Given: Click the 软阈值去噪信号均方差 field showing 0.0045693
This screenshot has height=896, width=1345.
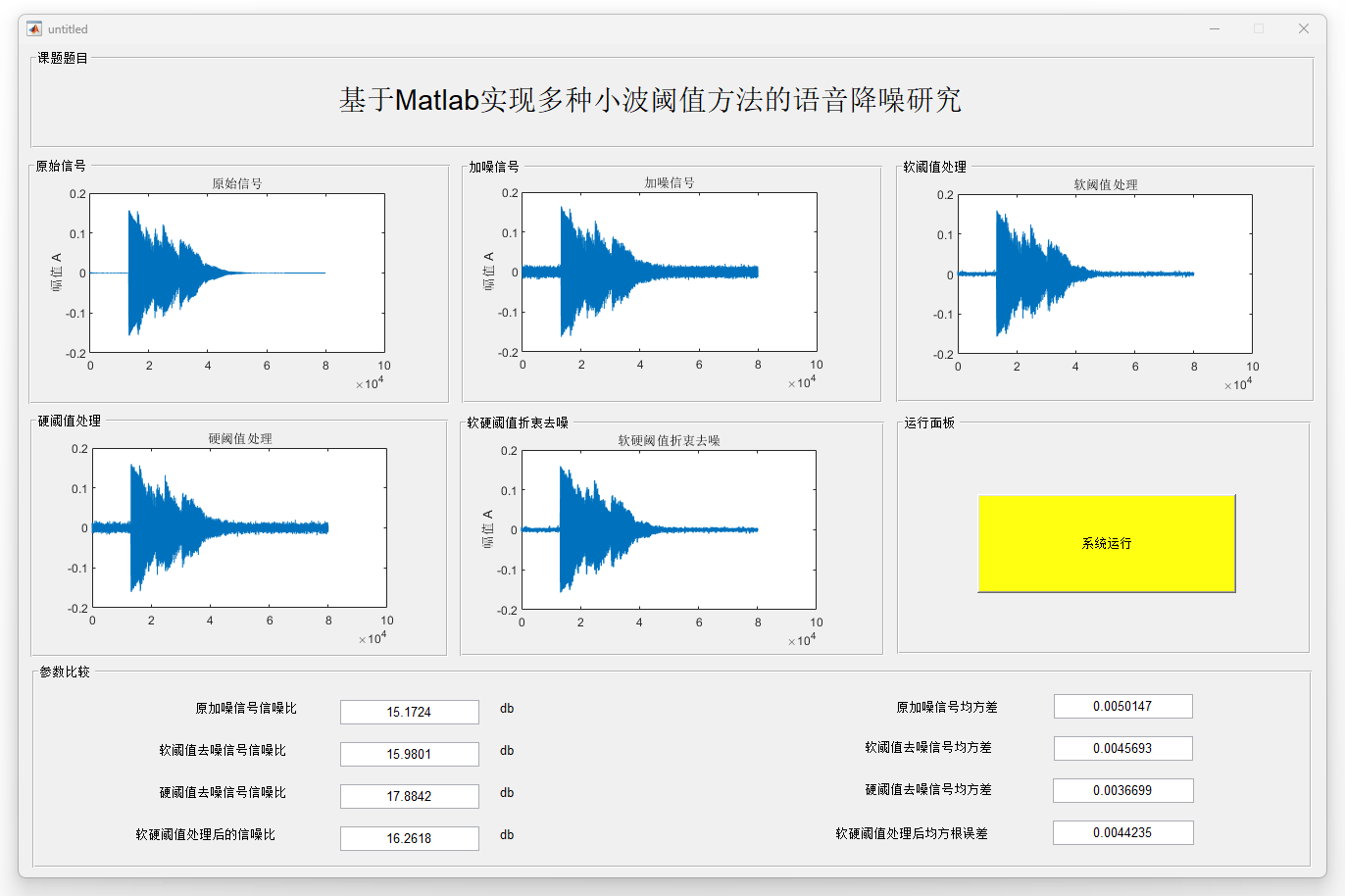Looking at the screenshot, I should pyautogui.click(x=1123, y=748).
